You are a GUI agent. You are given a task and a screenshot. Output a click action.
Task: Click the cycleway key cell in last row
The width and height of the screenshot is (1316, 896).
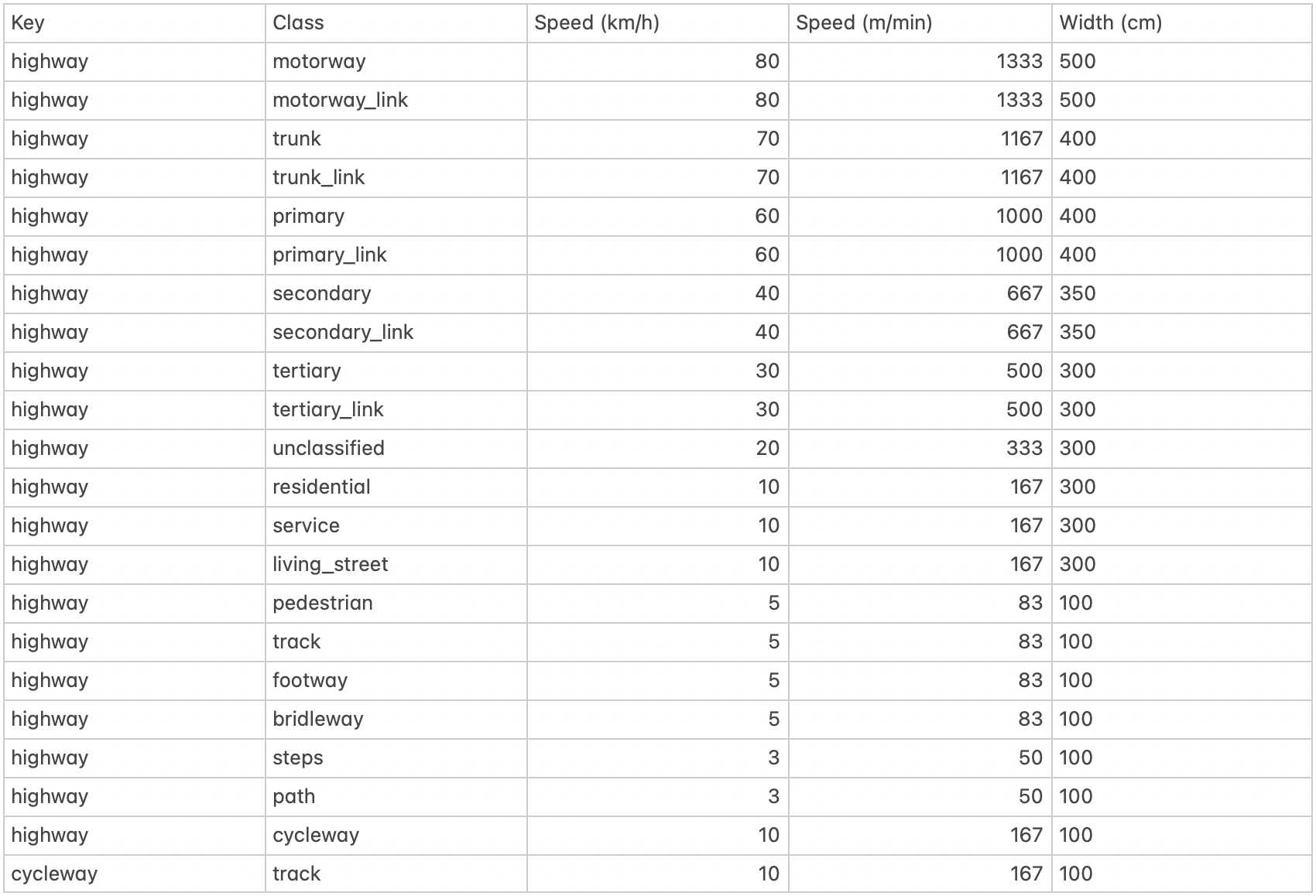tap(54, 874)
